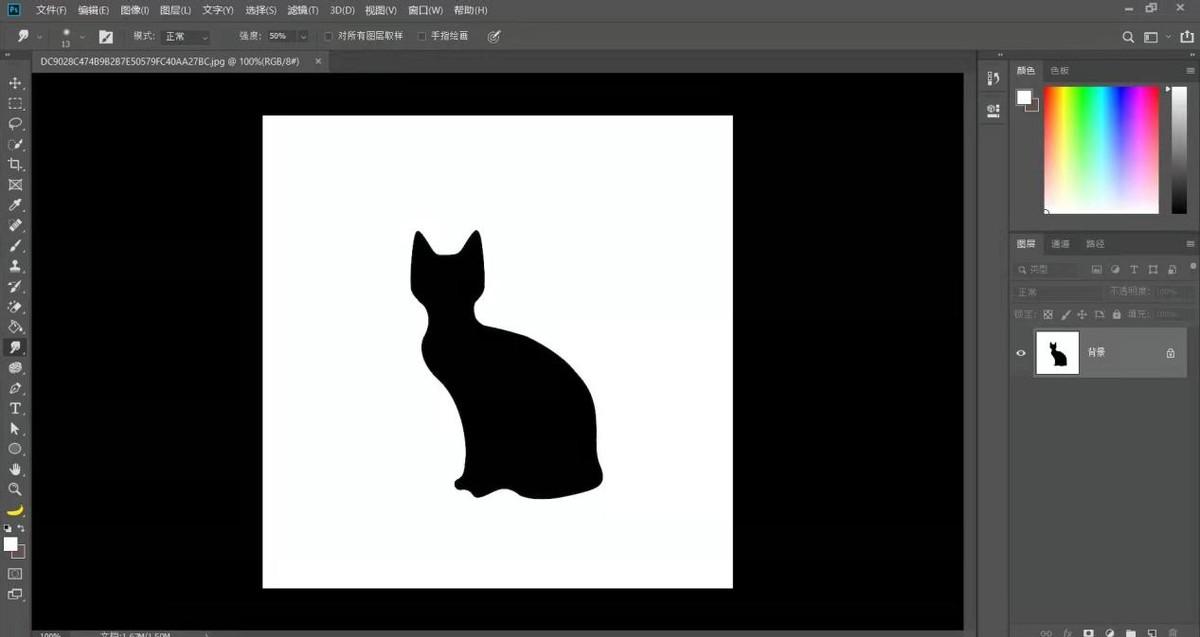Open the 滤镜(T) menu
Viewport: 1200px width, 637px height.
coord(302,10)
